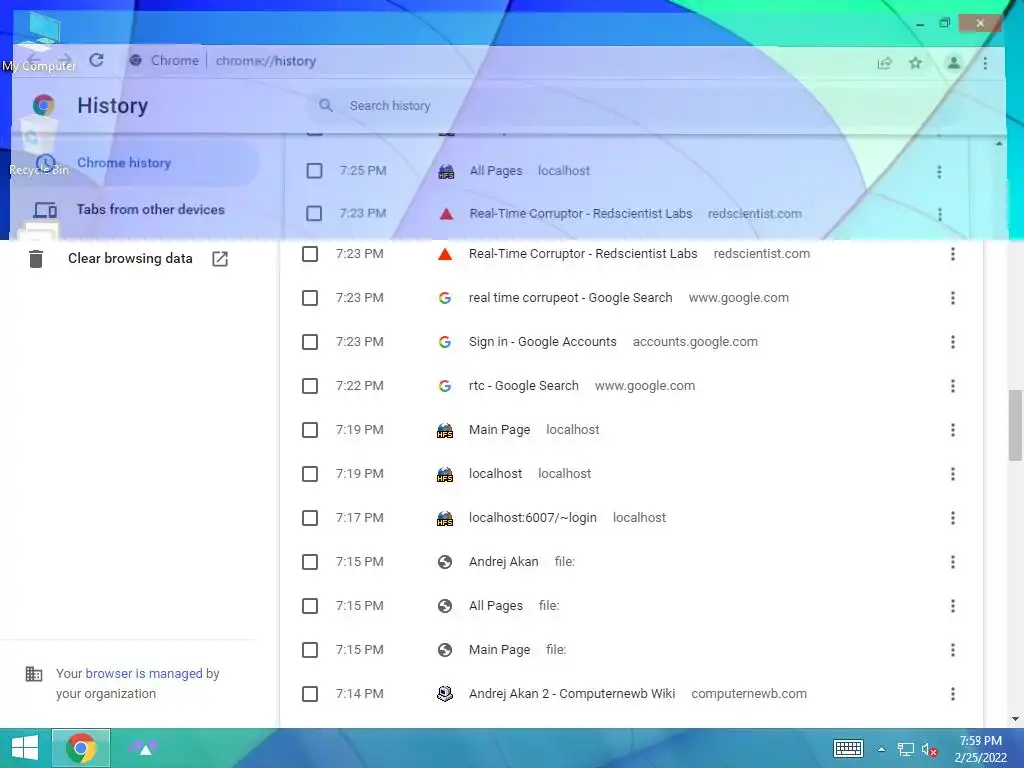Select checkbox for Sign in - Google Accounts
Screen dimensions: 1024x768
click(310, 342)
